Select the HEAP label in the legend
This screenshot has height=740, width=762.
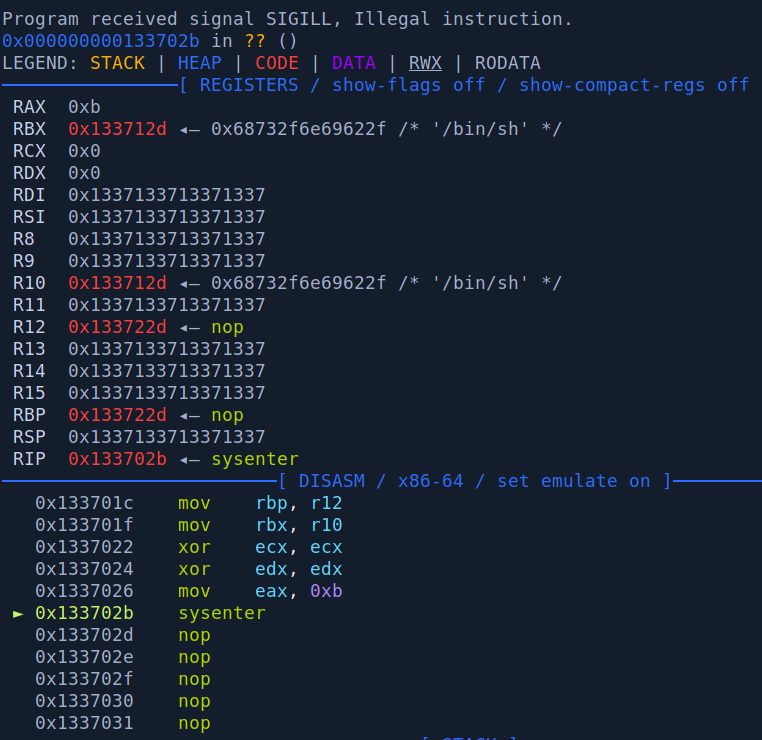[x=199, y=63]
